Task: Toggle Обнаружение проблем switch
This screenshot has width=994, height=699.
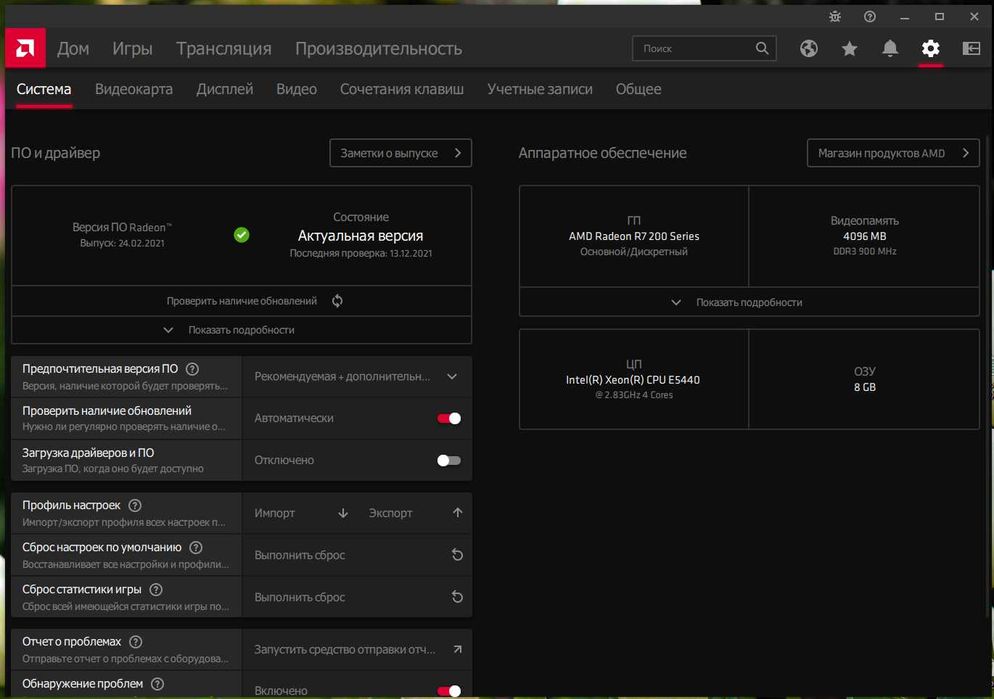Action: click(x=449, y=691)
